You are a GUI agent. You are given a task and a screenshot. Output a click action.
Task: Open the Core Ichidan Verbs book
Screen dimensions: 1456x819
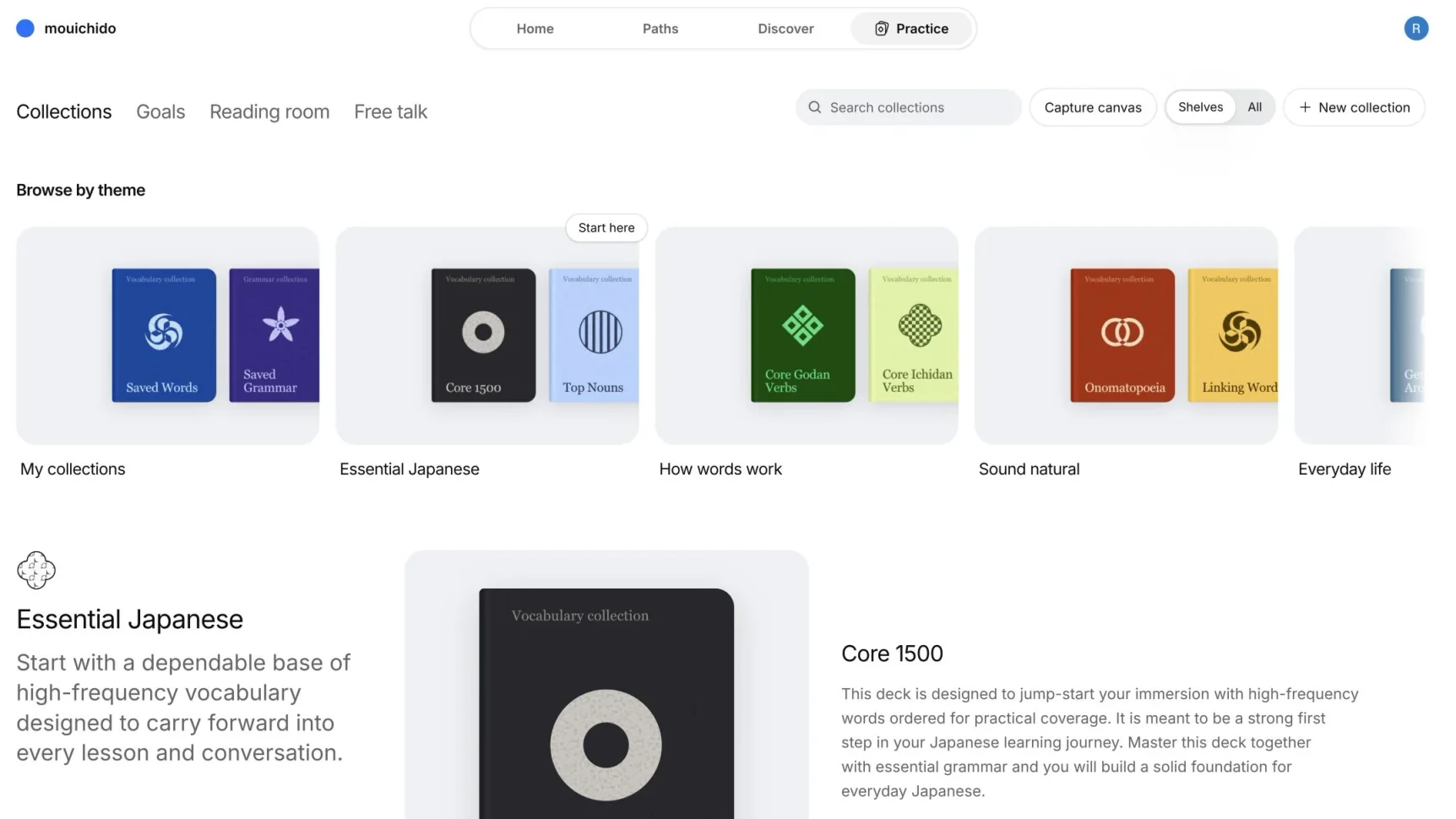914,335
